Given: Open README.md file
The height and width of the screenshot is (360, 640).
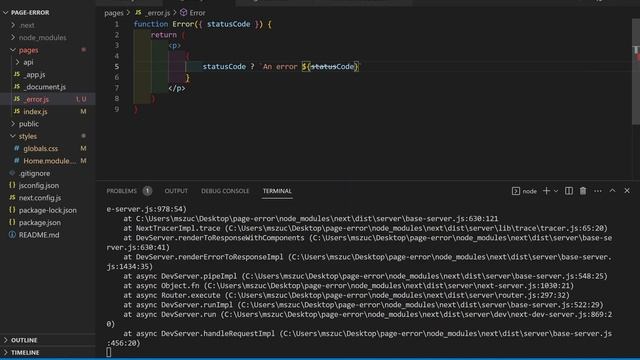Looking at the screenshot, I should (x=39, y=235).
